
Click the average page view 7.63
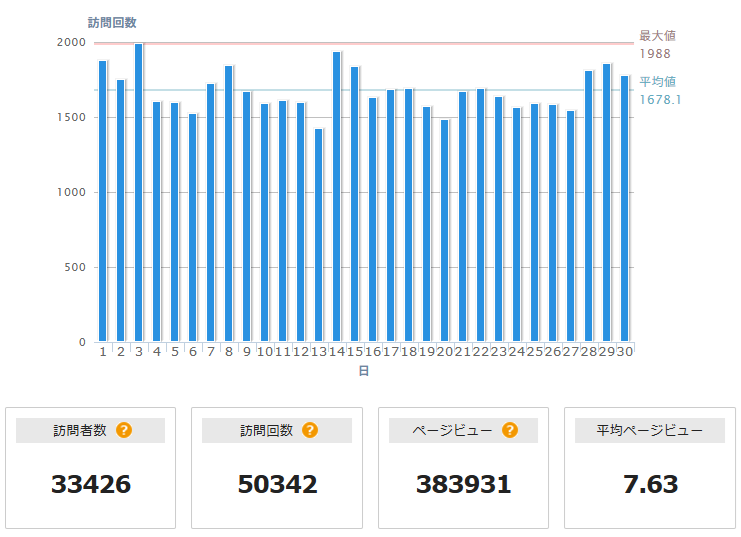650,484
